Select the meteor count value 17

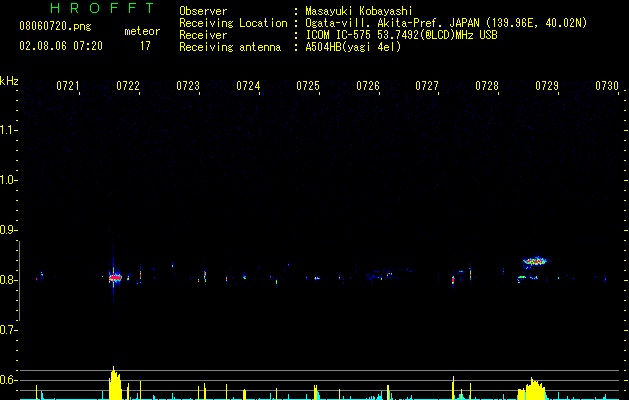(145, 46)
